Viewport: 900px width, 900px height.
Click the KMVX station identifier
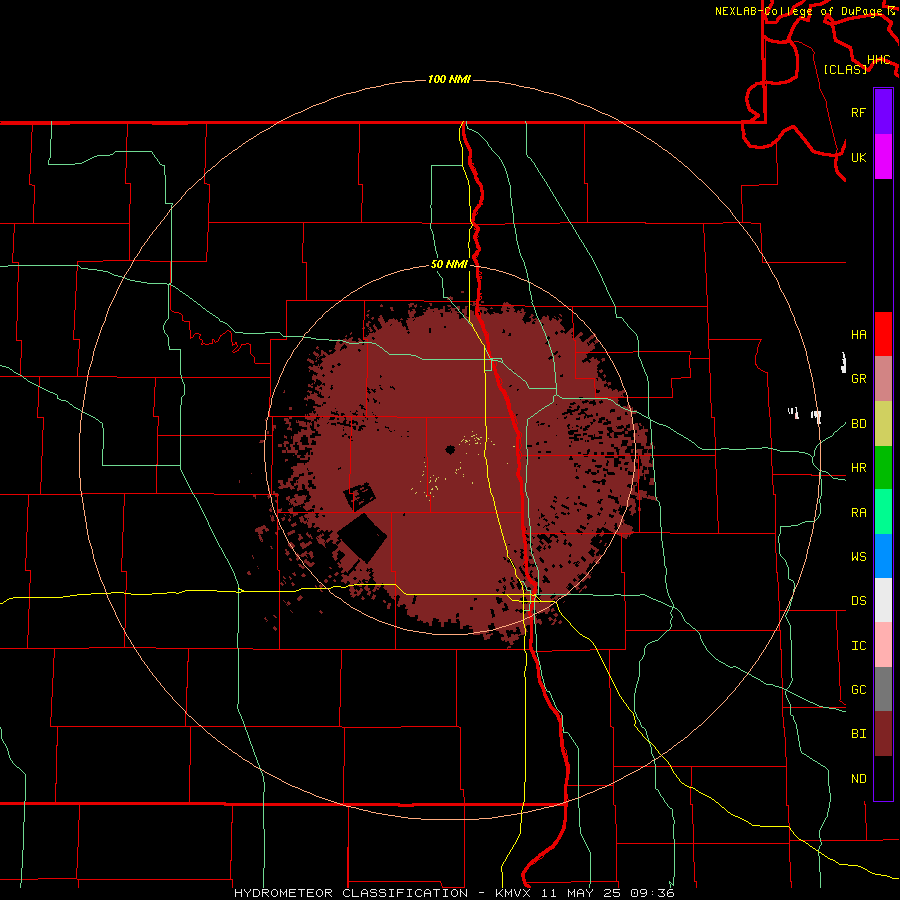[x=515, y=893]
